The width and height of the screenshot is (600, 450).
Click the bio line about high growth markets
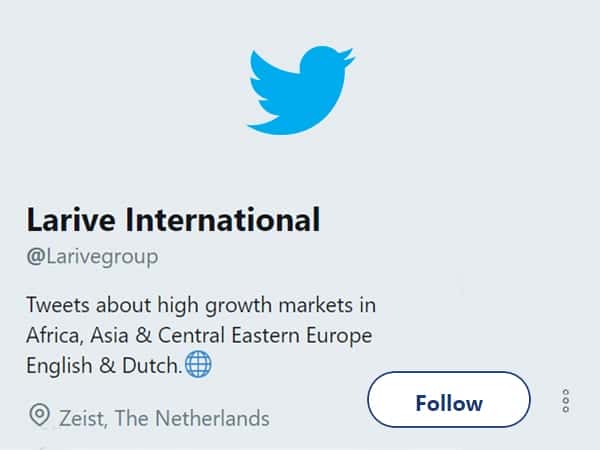click(x=201, y=306)
